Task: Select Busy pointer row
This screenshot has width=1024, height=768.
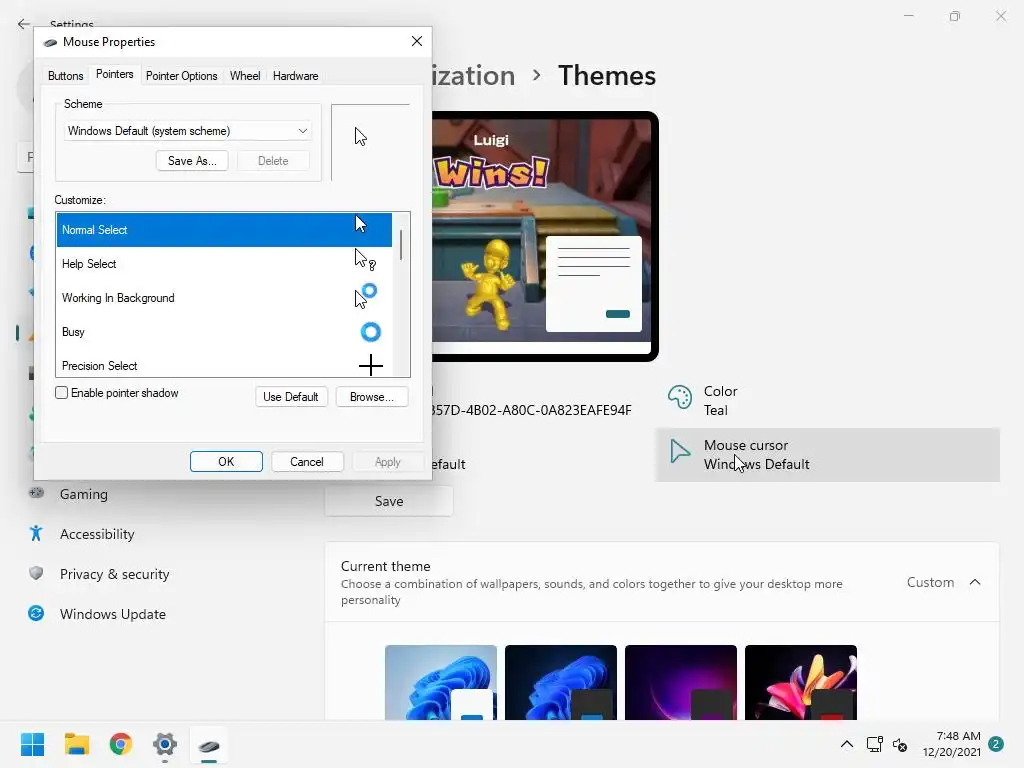Action: [224, 332]
